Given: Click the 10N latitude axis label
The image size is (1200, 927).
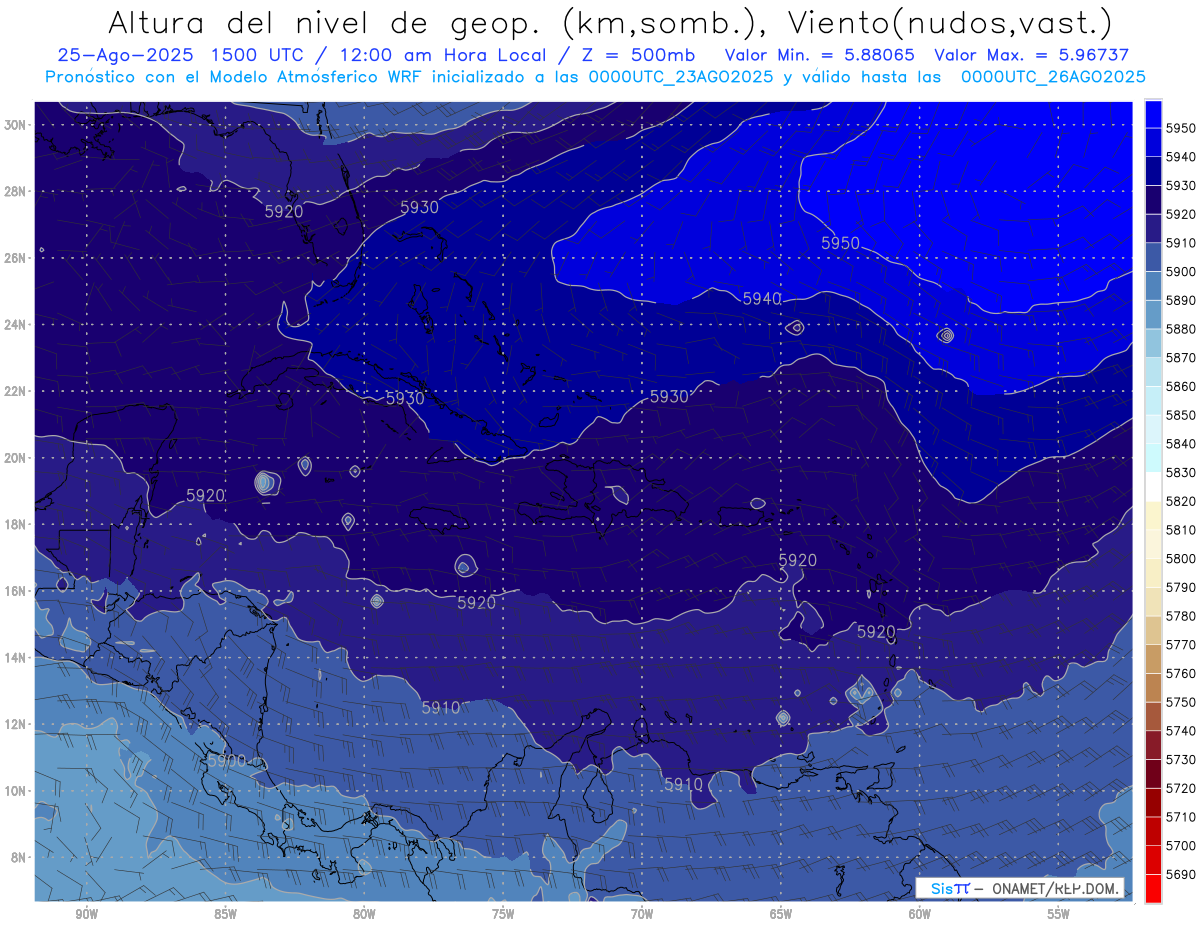Looking at the screenshot, I should click(15, 790).
